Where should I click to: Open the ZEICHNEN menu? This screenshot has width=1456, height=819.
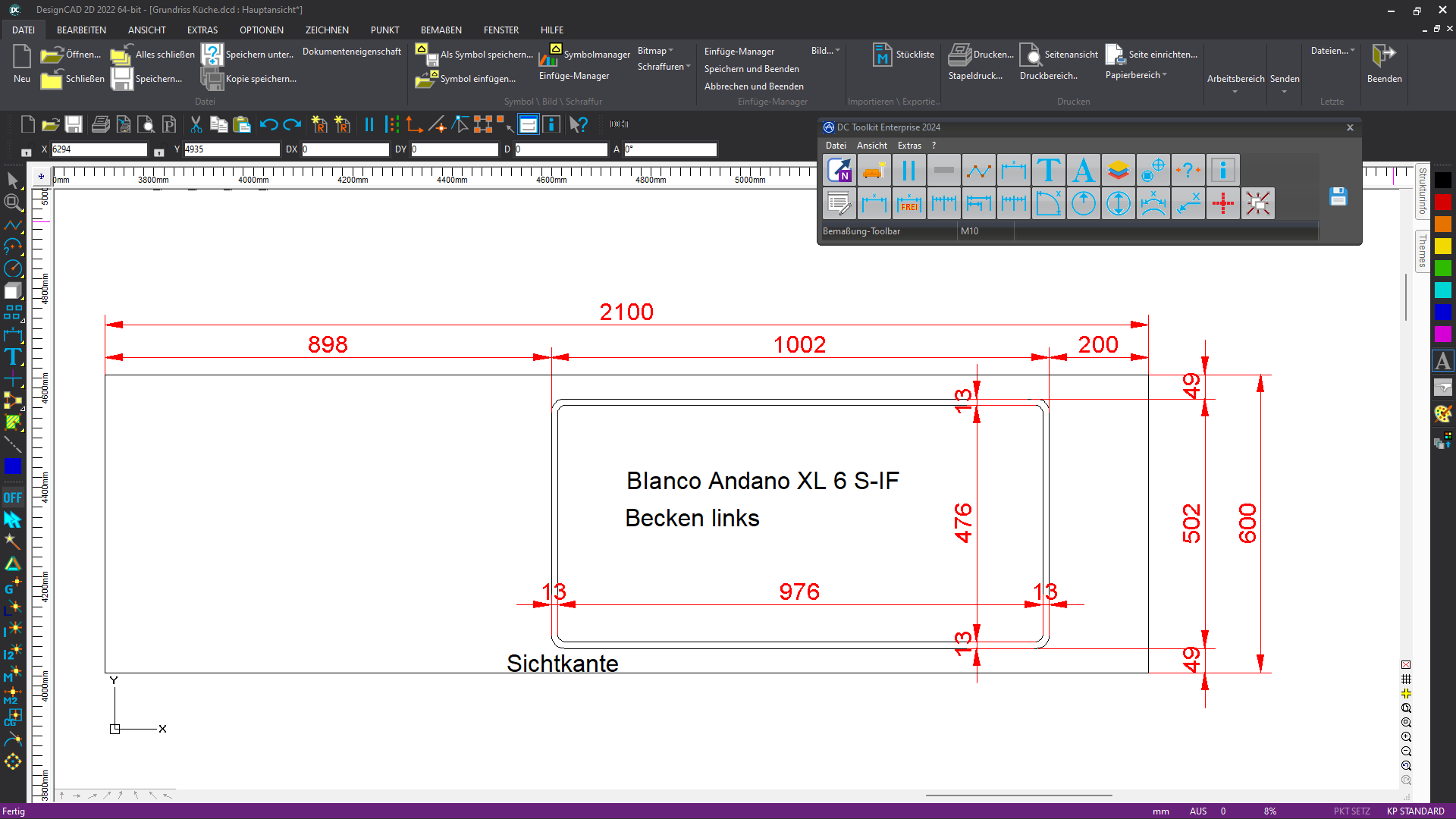click(x=327, y=30)
